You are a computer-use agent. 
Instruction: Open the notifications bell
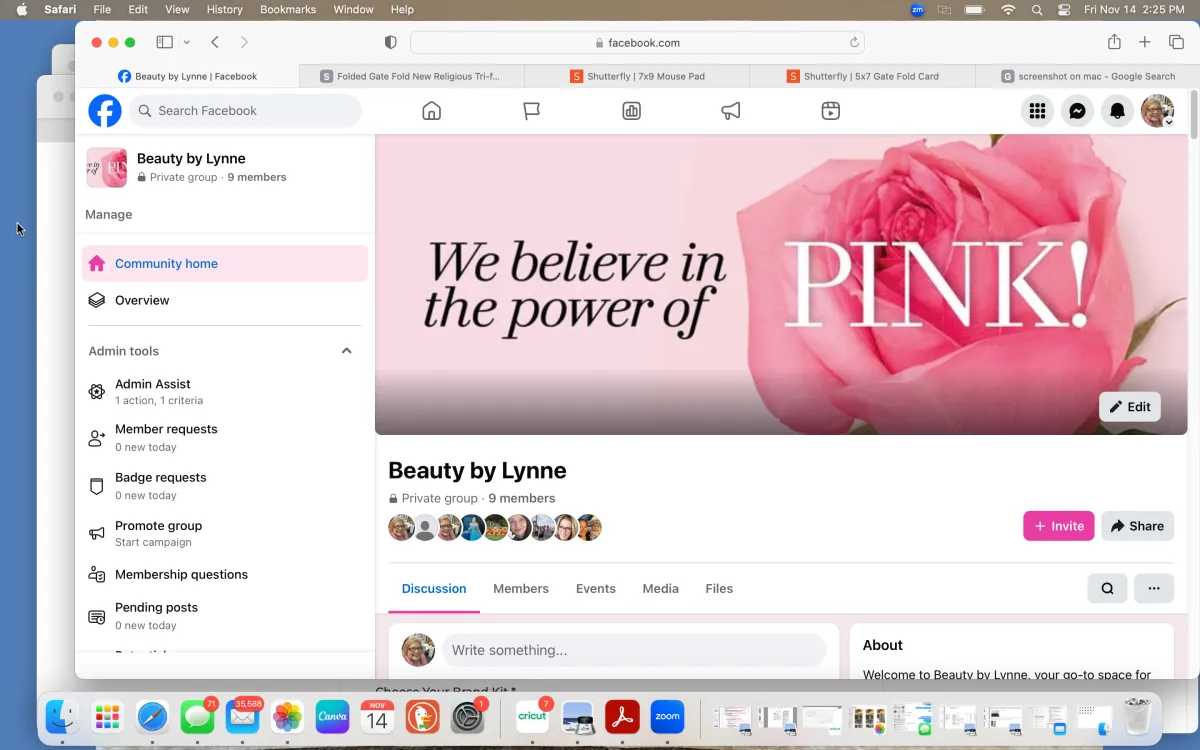click(x=1117, y=111)
